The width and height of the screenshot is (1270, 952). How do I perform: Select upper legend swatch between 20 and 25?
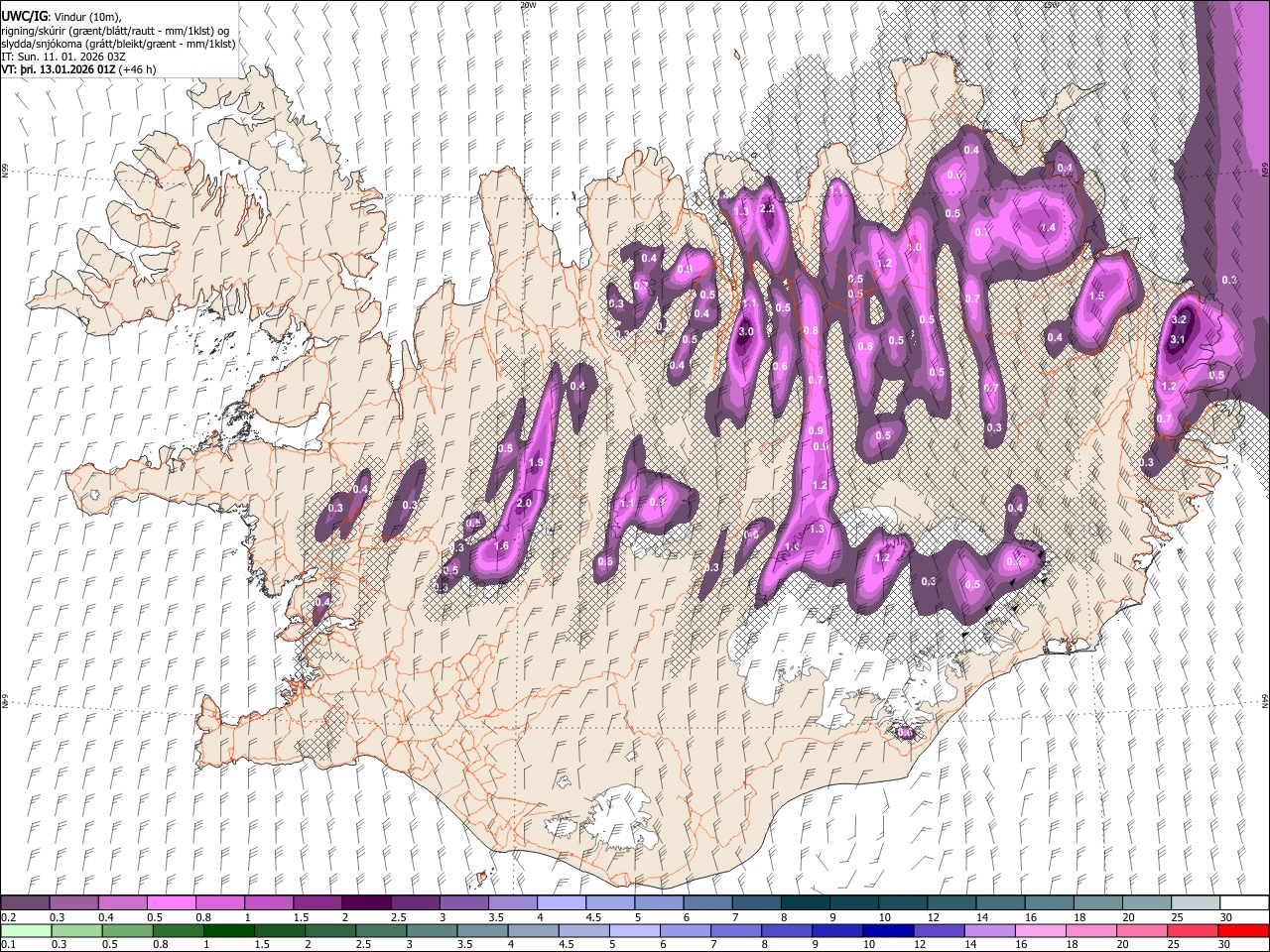click(1146, 903)
